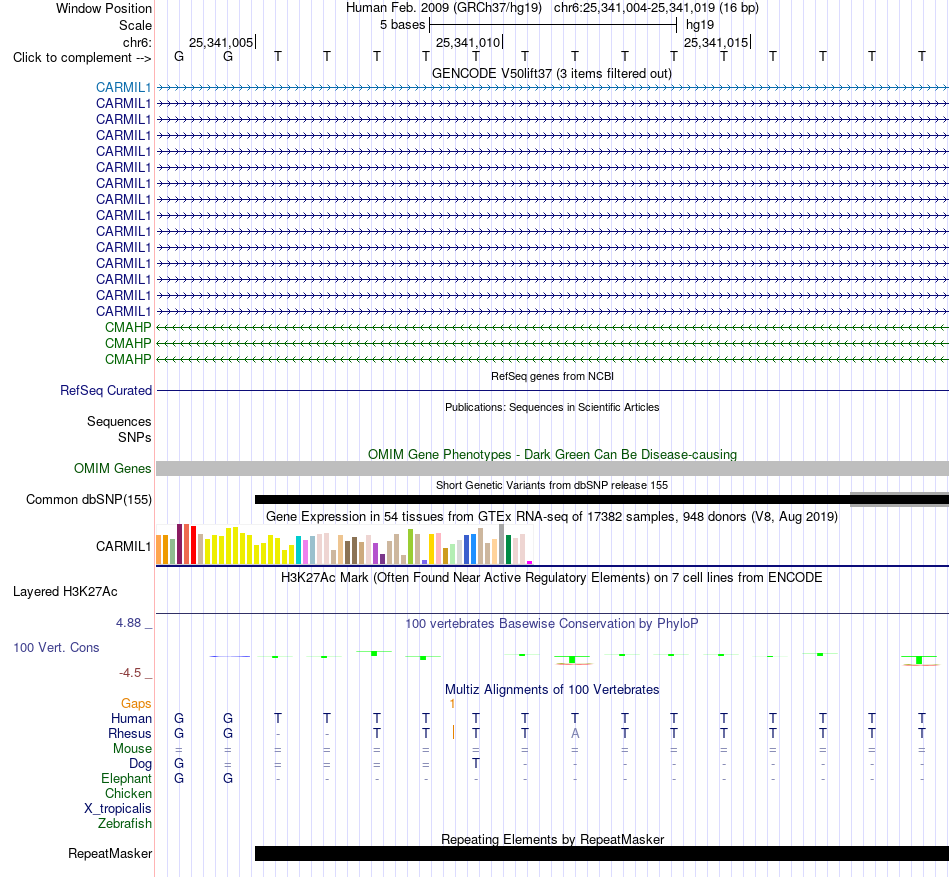The height and width of the screenshot is (877, 950).
Task: Click the OMIM Gene Phenotypes track title
Action: [x=552, y=454]
